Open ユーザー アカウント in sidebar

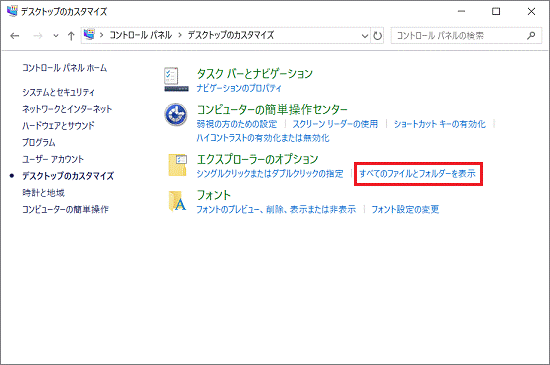tap(53, 159)
